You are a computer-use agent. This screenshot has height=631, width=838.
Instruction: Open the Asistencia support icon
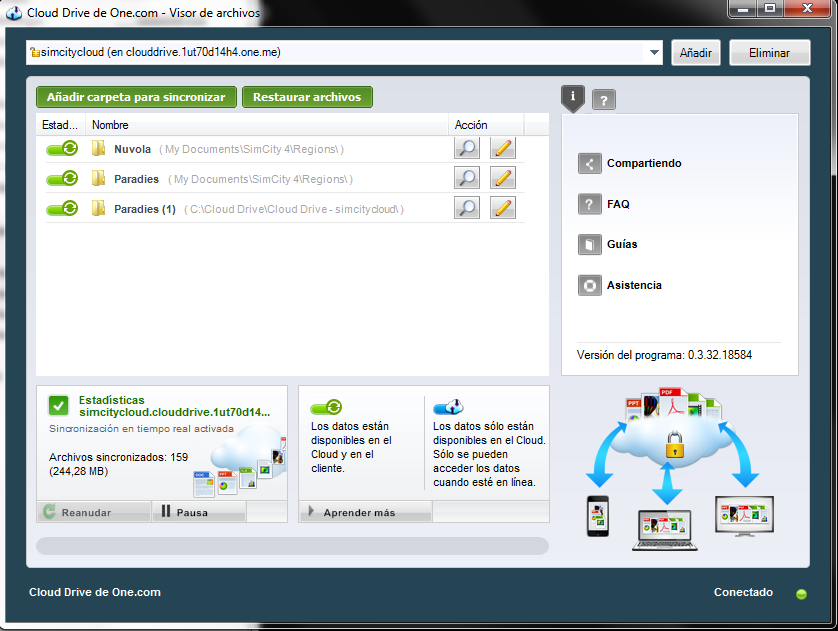point(588,285)
